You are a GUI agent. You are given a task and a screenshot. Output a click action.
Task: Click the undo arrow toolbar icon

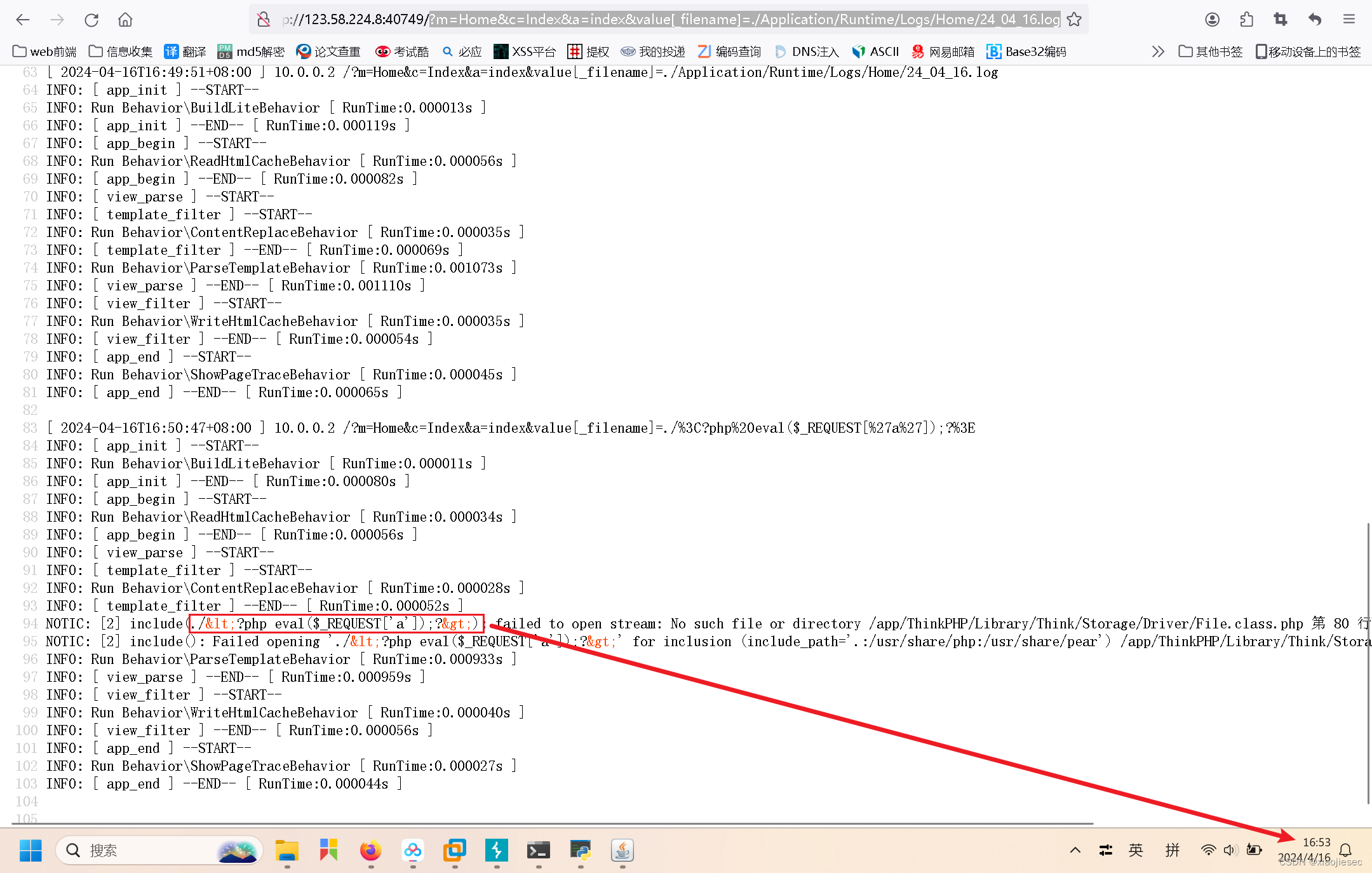[1315, 20]
